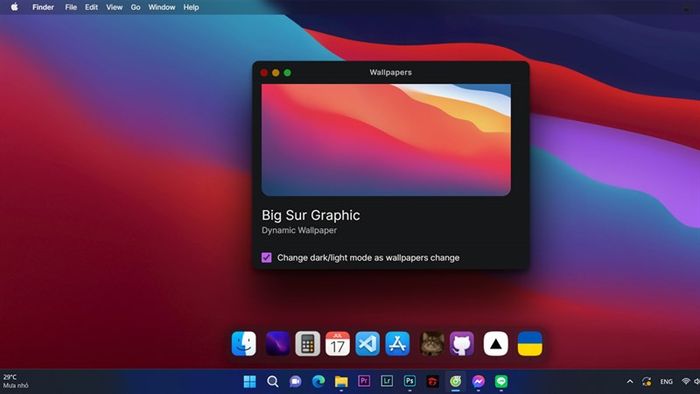Open the Window menu

pyautogui.click(x=162, y=7)
